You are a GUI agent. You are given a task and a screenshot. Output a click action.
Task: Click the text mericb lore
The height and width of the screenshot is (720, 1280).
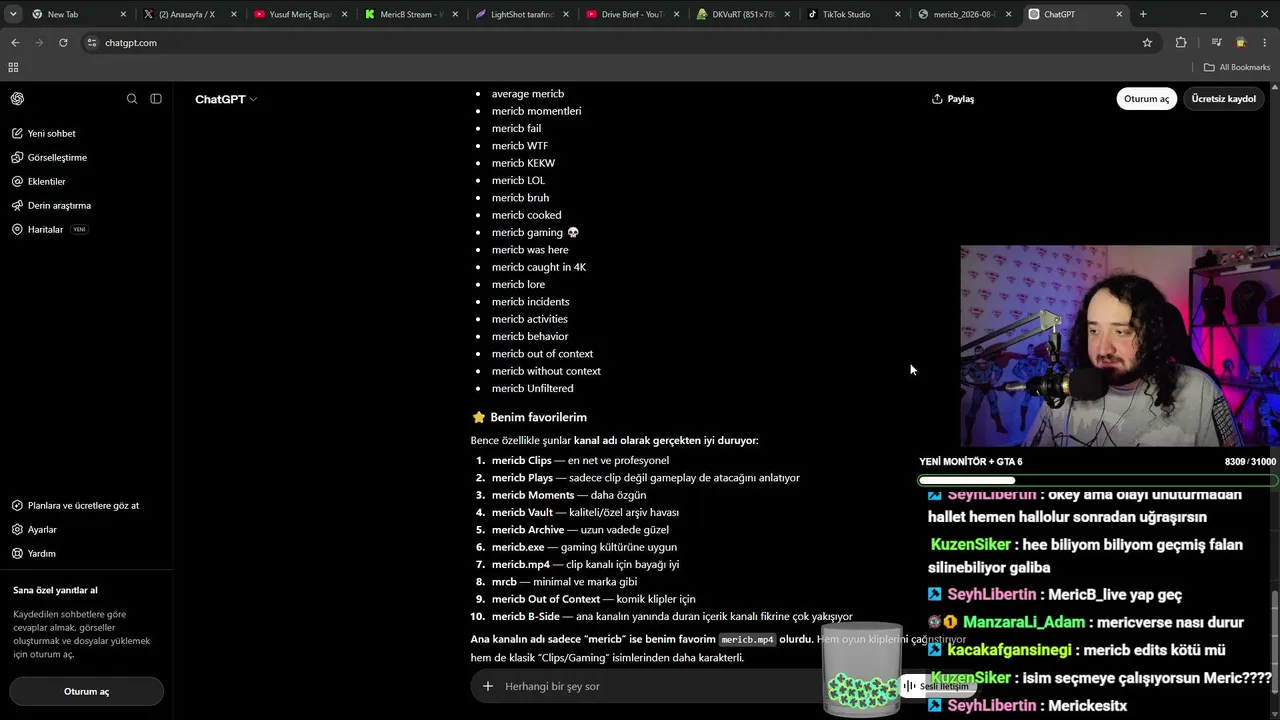coord(518,284)
